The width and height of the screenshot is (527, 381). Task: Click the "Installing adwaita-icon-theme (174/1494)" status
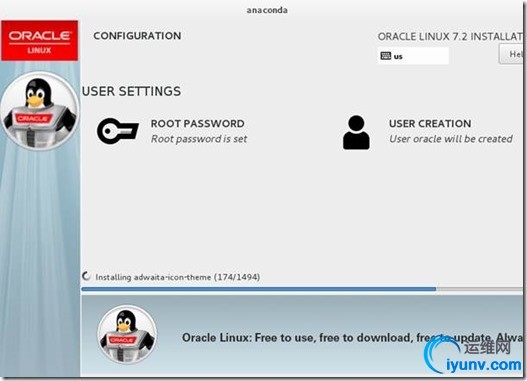[x=177, y=277]
